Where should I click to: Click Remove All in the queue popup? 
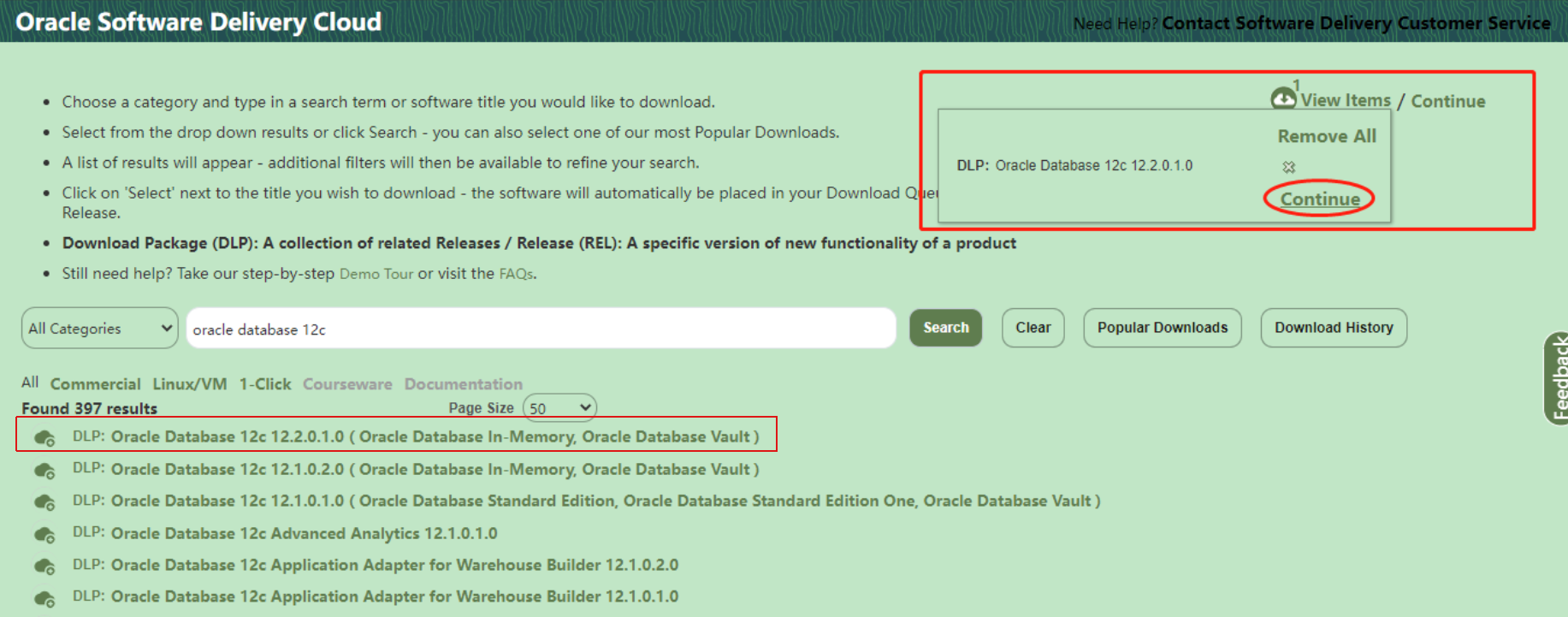[1327, 136]
